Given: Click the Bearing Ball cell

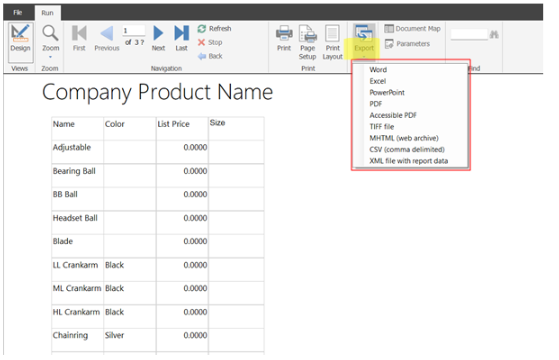Looking at the screenshot, I should tap(77, 176).
